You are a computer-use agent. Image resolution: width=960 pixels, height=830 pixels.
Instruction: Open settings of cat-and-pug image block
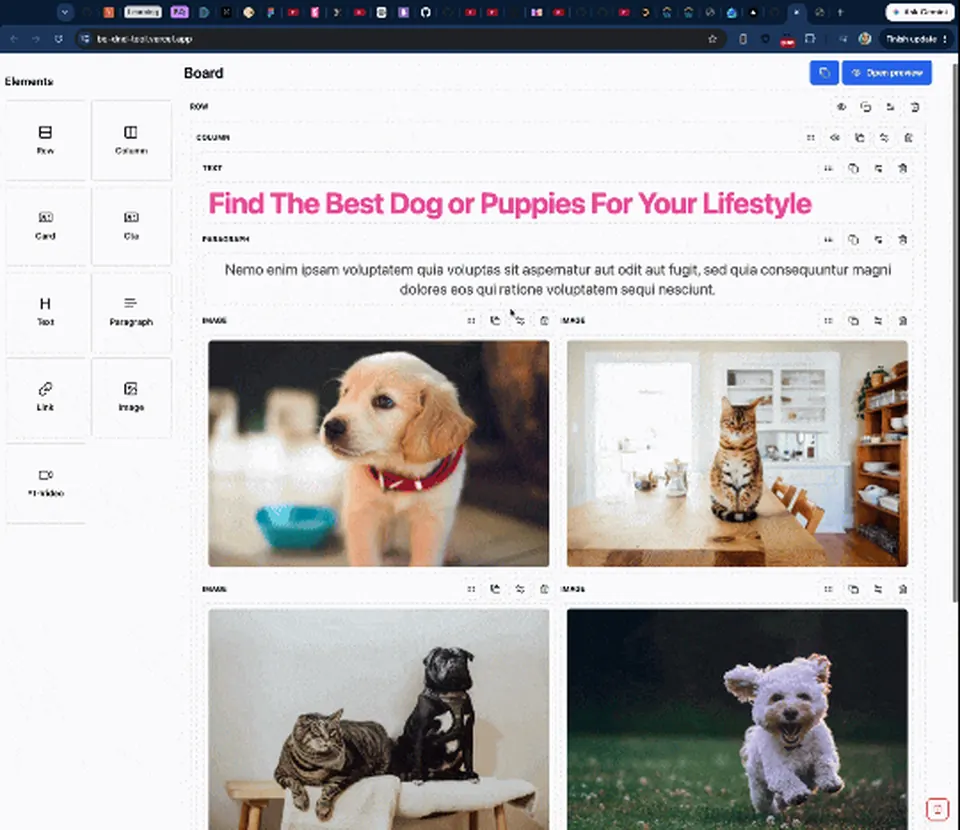point(520,589)
